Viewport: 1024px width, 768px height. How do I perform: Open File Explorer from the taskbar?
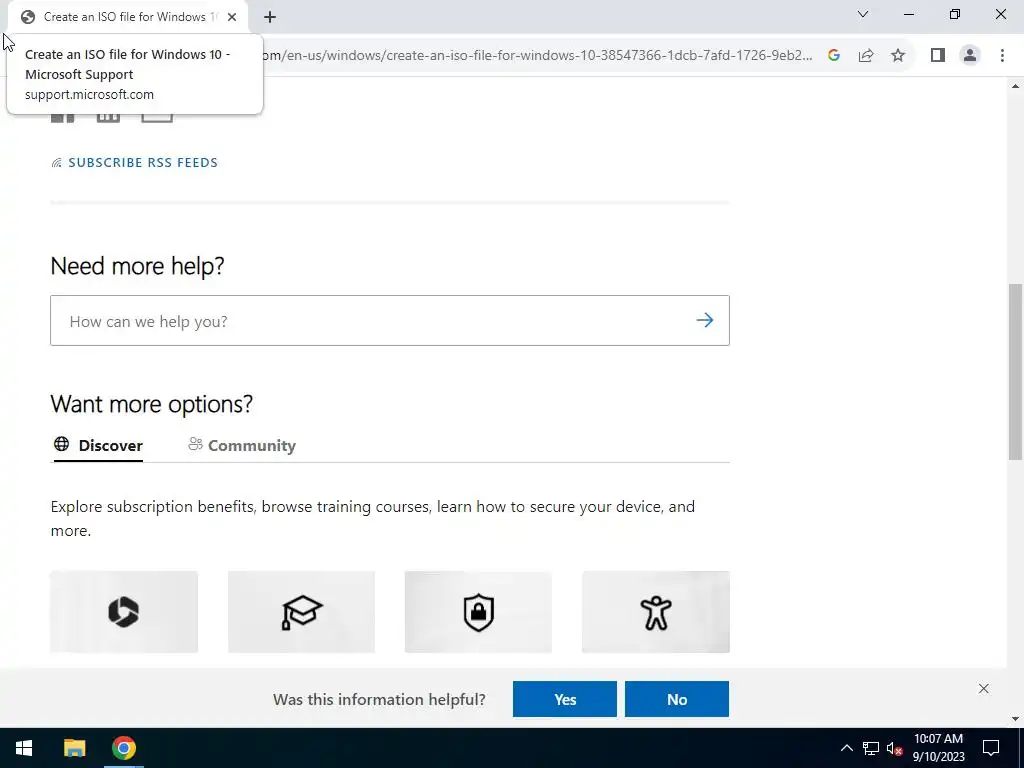(x=74, y=748)
